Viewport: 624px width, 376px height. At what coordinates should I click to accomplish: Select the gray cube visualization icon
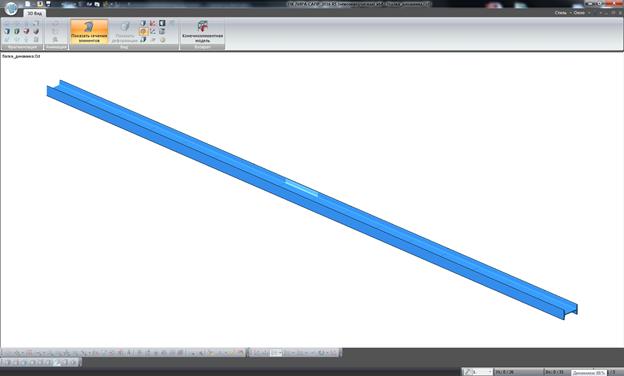pos(36,31)
